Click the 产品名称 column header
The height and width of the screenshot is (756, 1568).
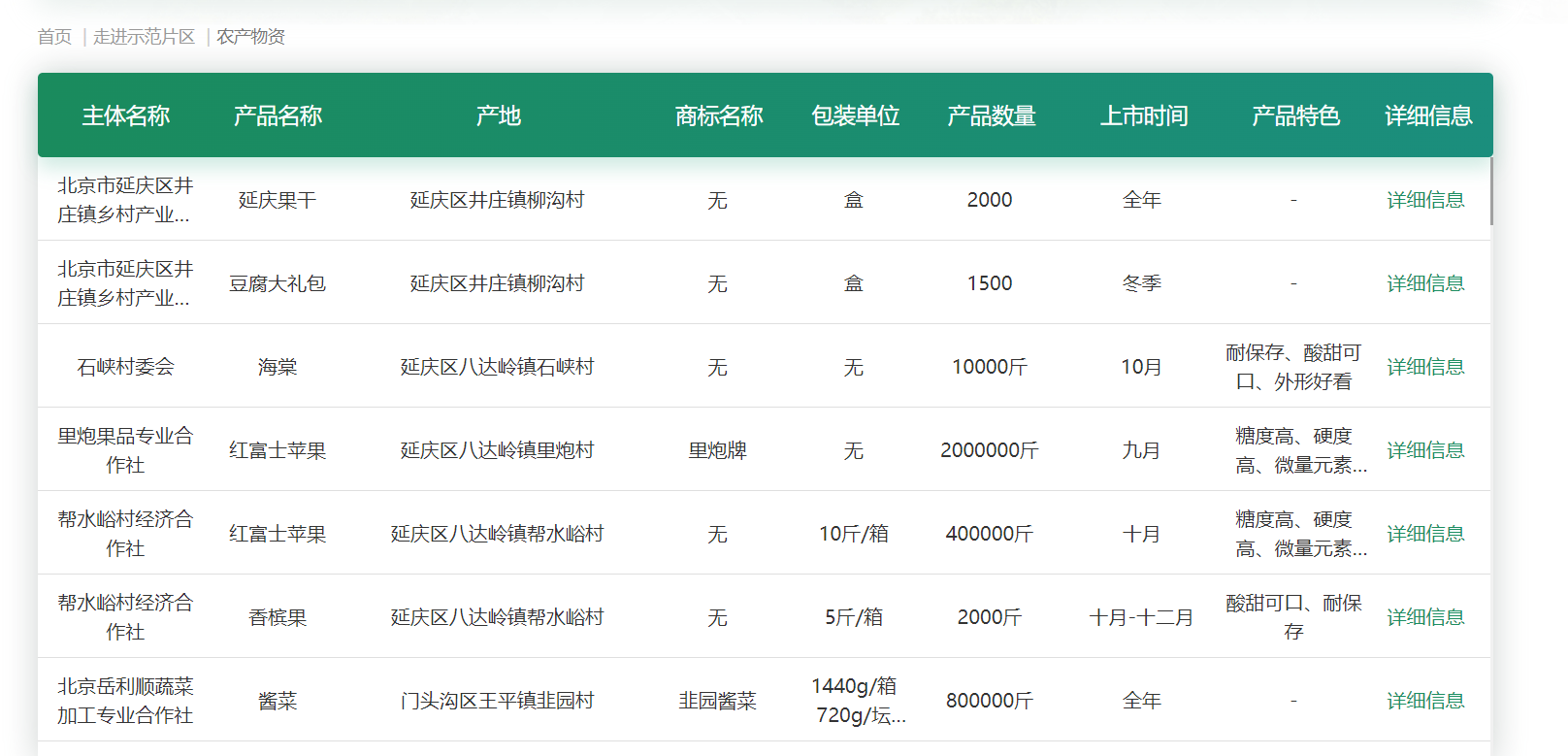(278, 116)
